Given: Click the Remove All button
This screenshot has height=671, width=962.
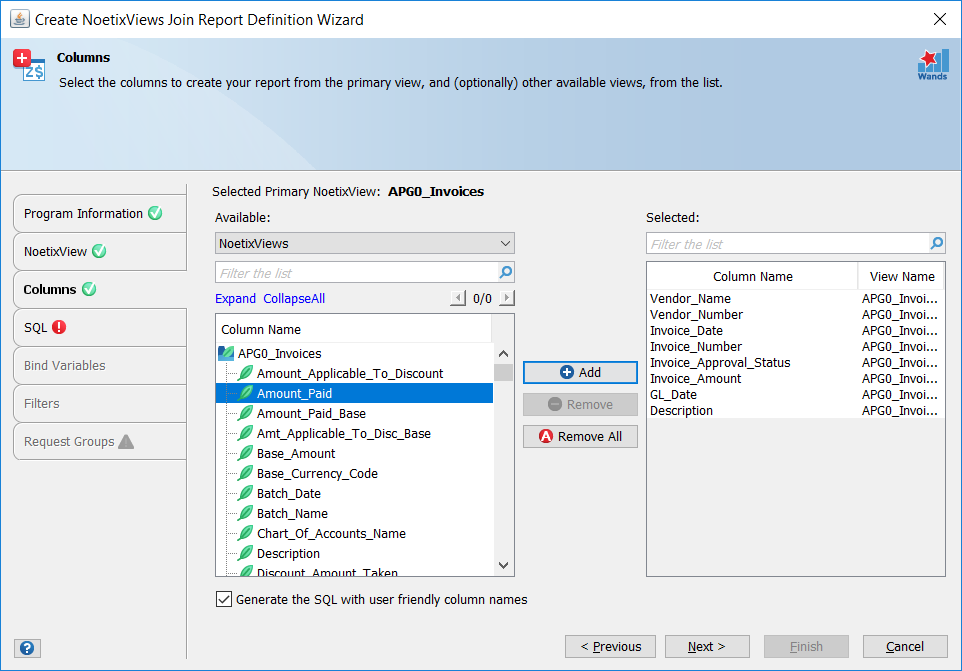Looking at the screenshot, I should click(580, 436).
